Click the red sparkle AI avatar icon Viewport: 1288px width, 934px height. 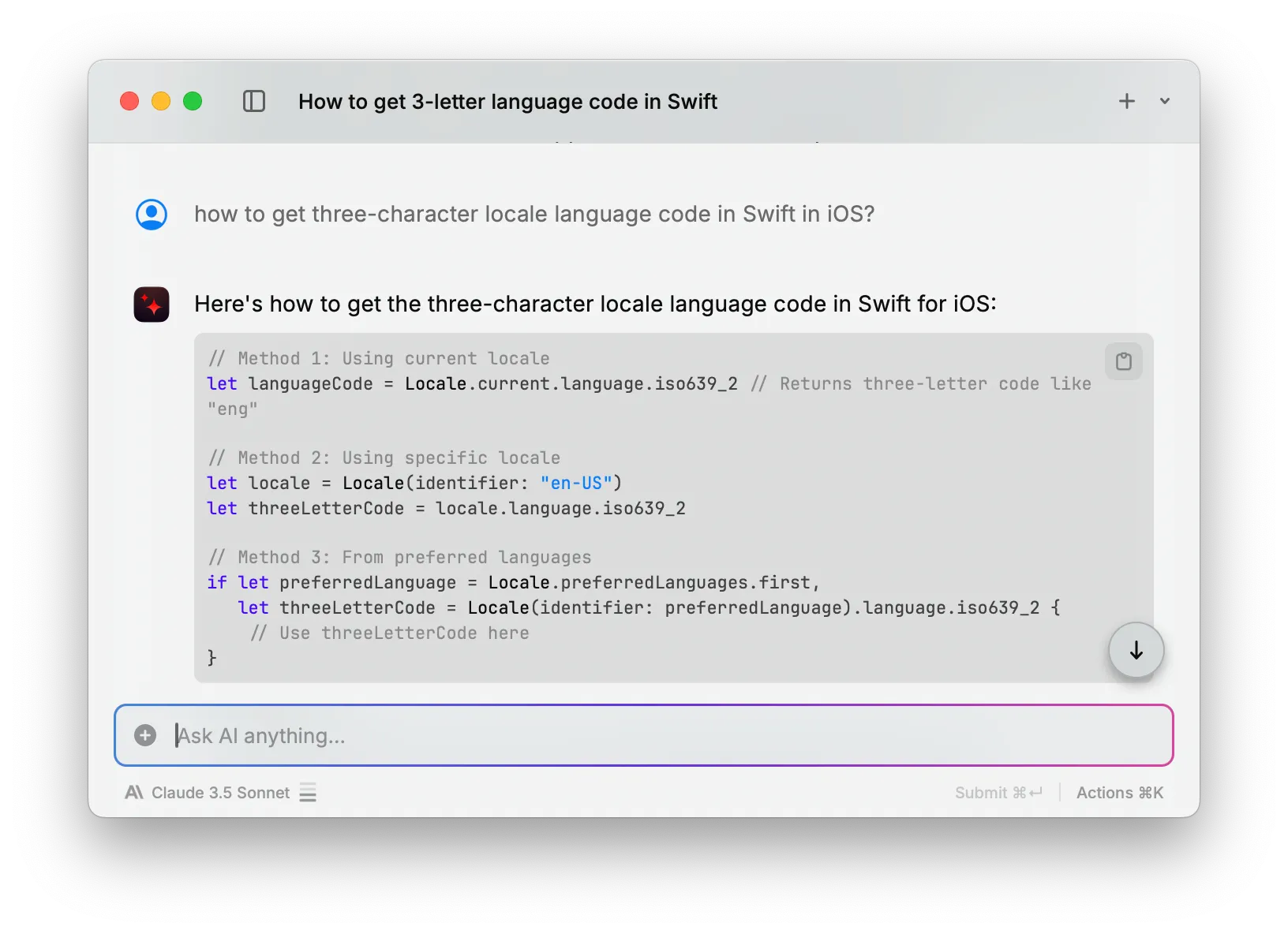coord(152,304)
